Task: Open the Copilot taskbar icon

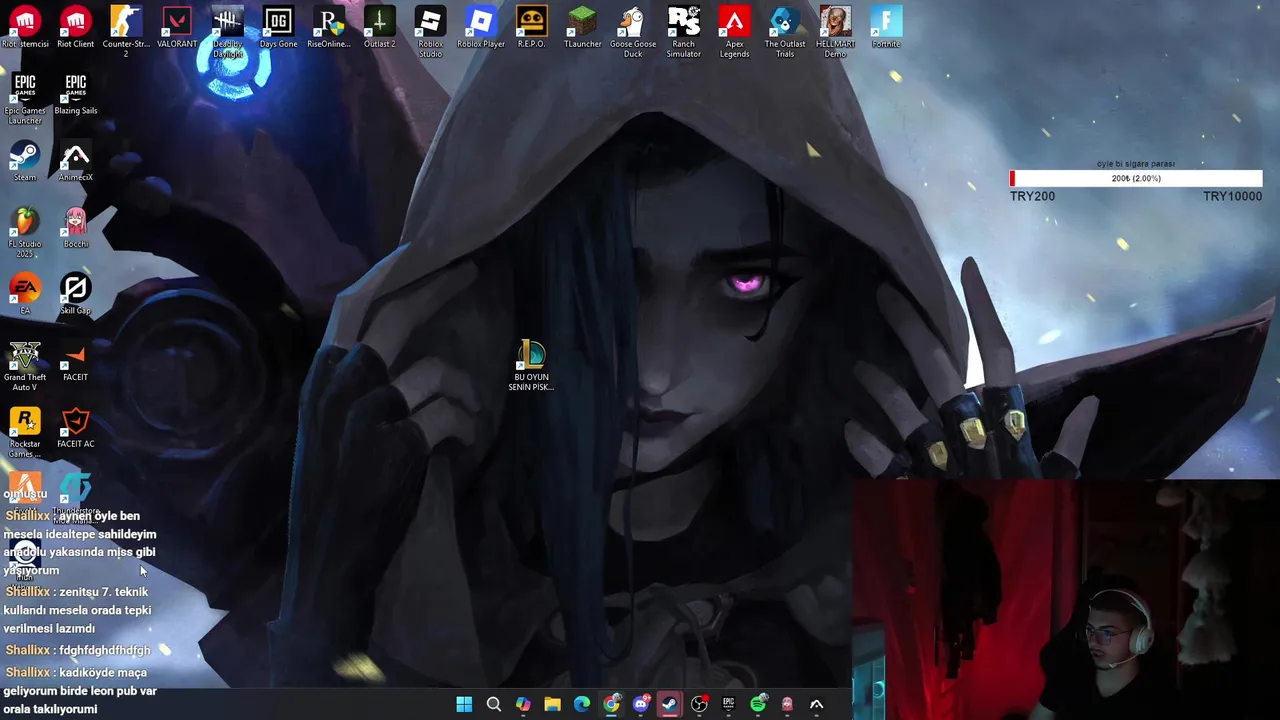Action: click(x=523, y=704)
